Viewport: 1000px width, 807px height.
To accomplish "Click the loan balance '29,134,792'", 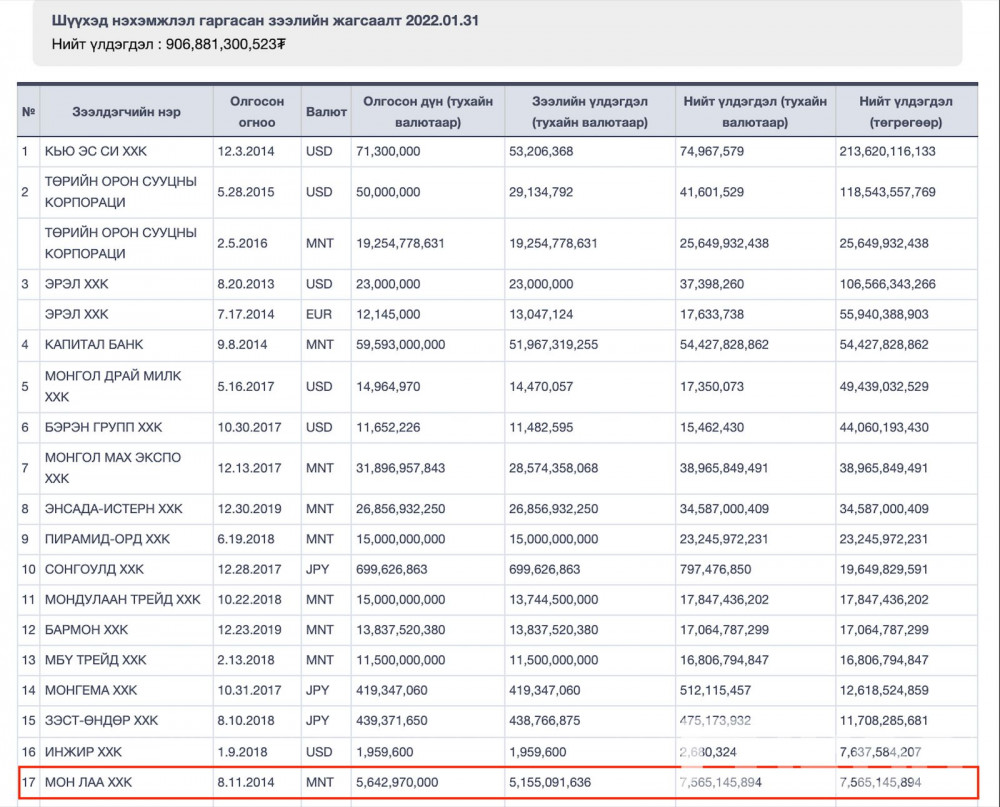I will pos(541,192).
